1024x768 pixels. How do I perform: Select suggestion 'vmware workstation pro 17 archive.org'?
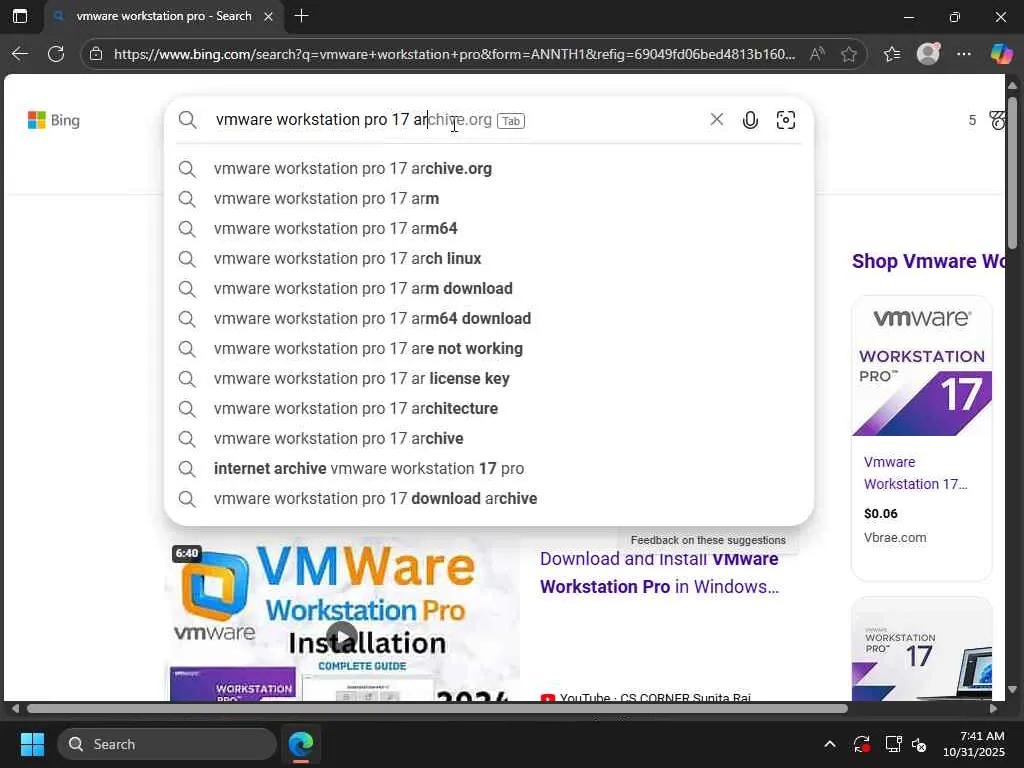click(488, 168)
